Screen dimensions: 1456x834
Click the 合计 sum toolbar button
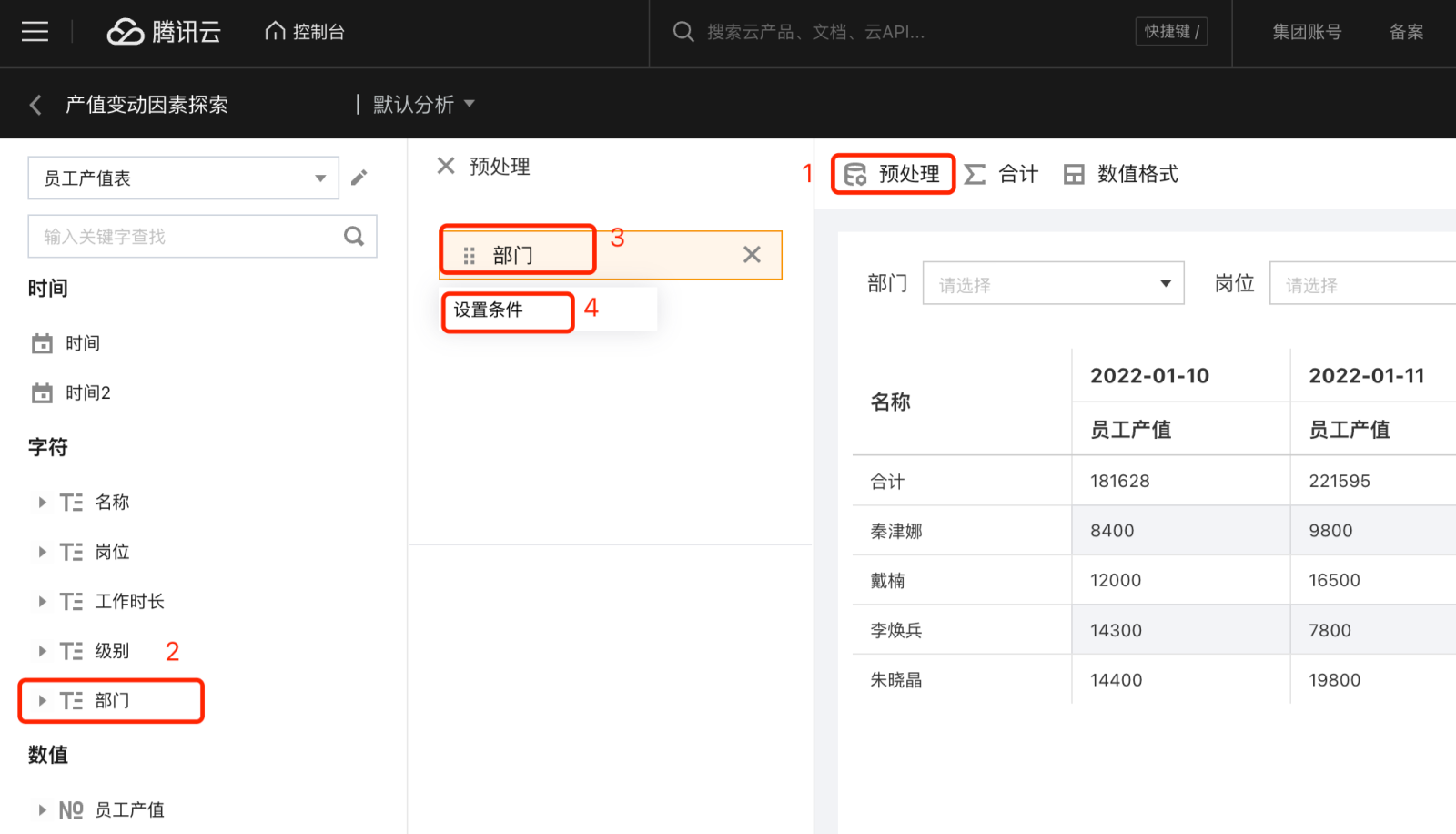coord(1001,174)
